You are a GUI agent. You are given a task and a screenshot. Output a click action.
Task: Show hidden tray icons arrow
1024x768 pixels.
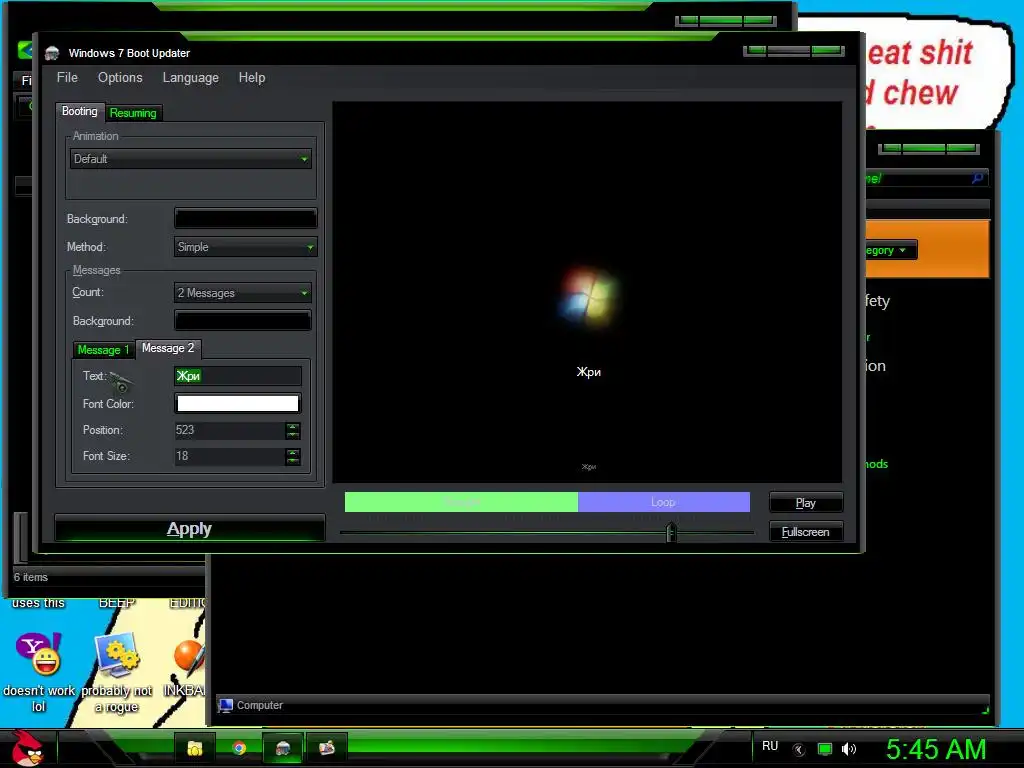pos(799,750)
